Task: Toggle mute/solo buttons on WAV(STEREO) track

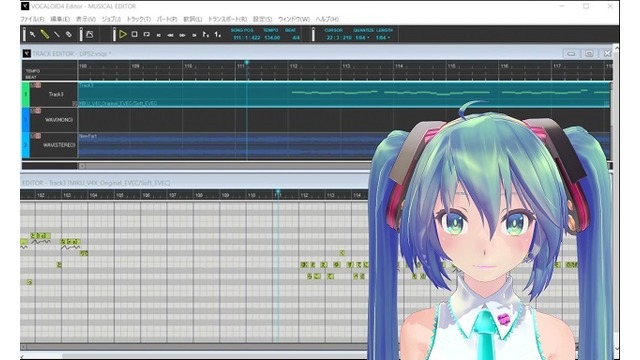Action: pyautogui.click(x=36, y=136)
